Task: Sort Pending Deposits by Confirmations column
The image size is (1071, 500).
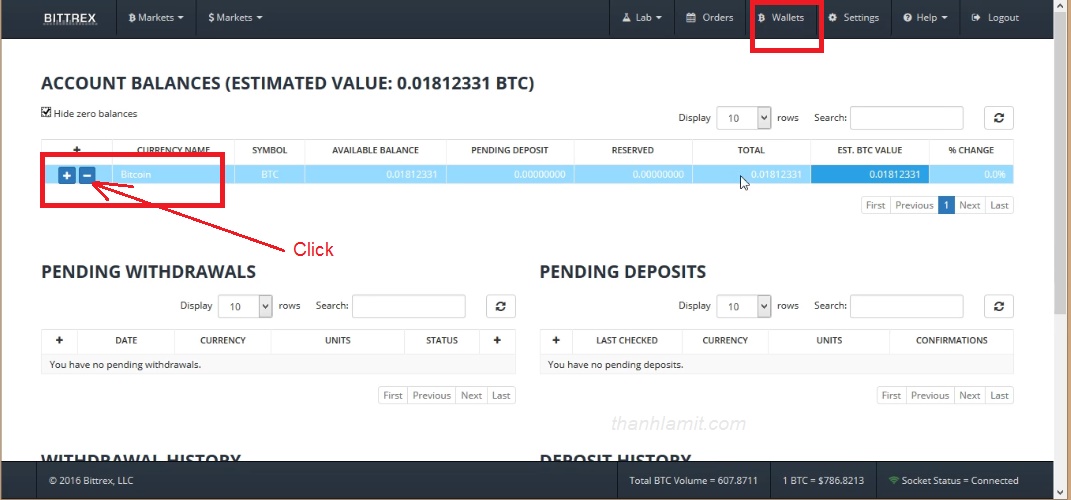Action: (x=951, y=340)
